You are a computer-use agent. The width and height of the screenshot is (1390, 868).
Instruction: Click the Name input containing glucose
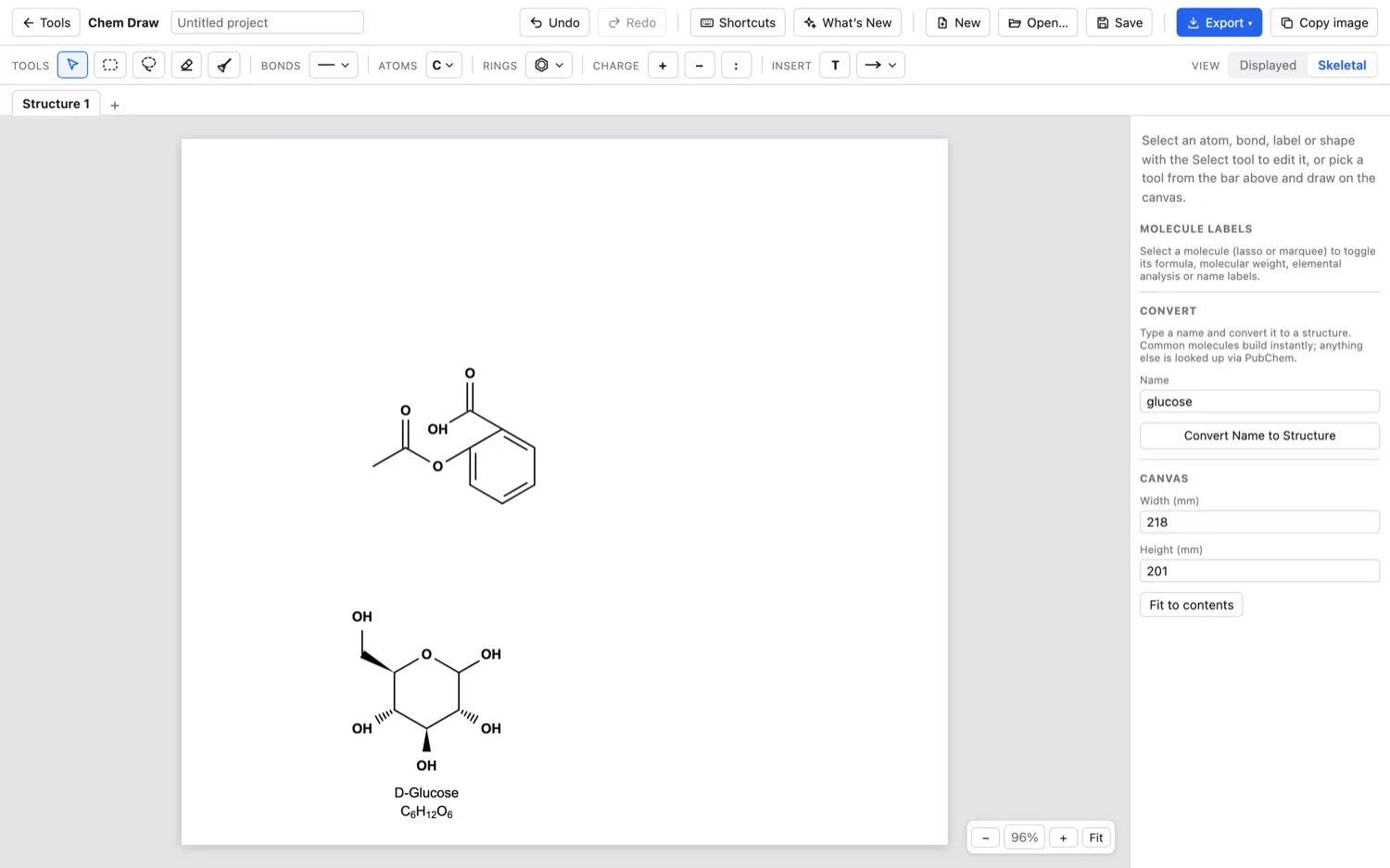(1259, 401)
